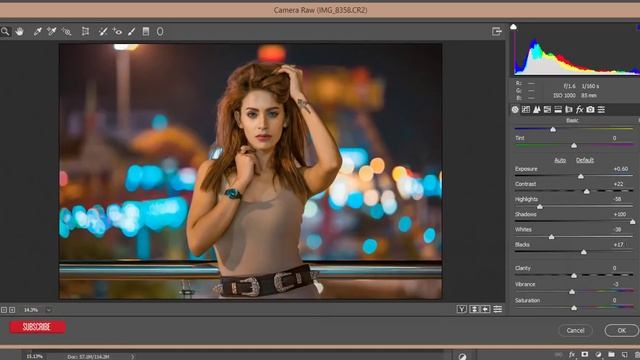Create new adjustment layer icon in Photoshop

click(x=598, y=355)
